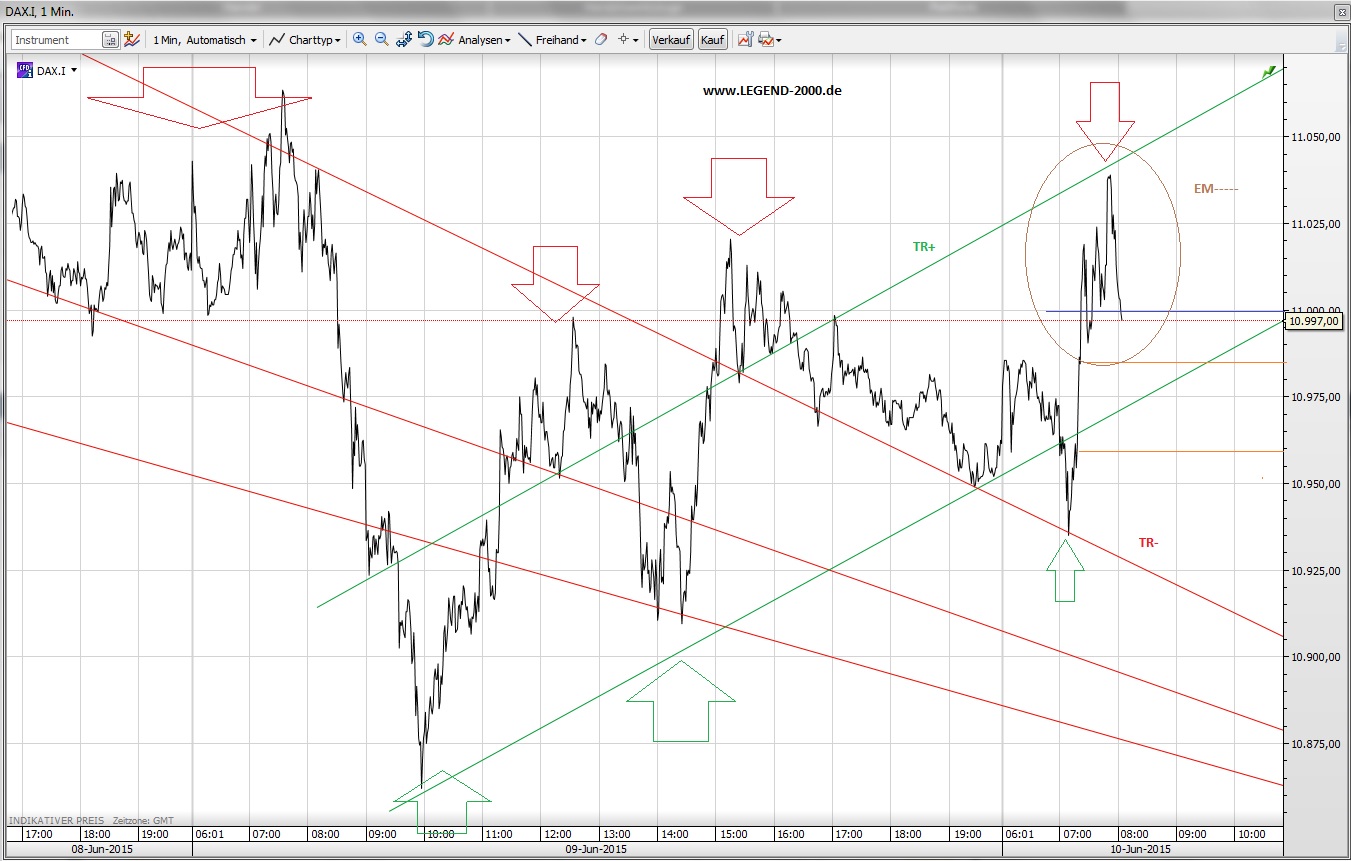Open indicator editor via yellow pencil icon

131,39
